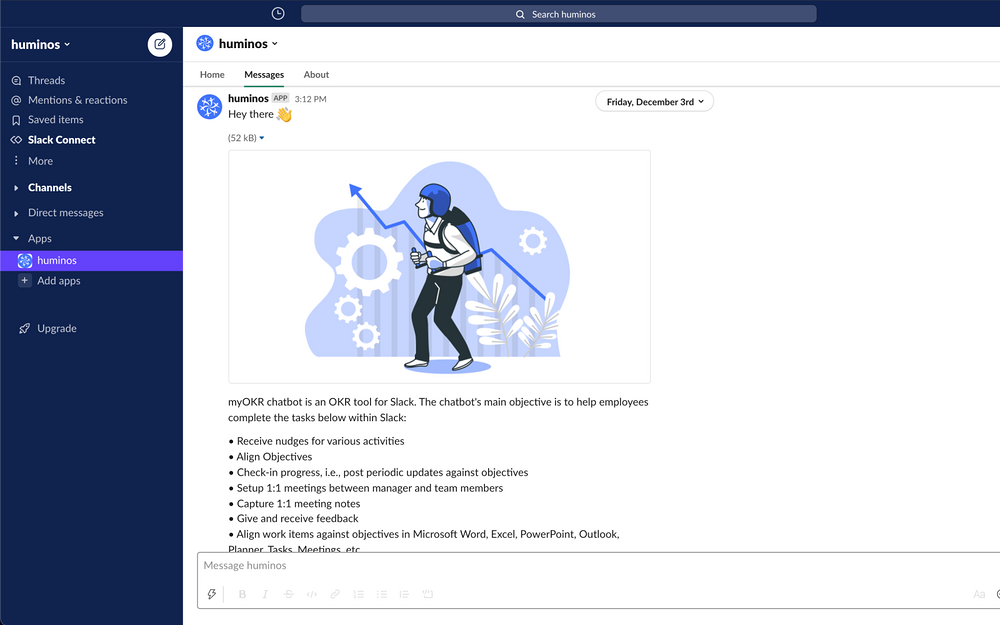Open the history clock icon
This screenshot has width=1000, height=625.
click(277, 13)
